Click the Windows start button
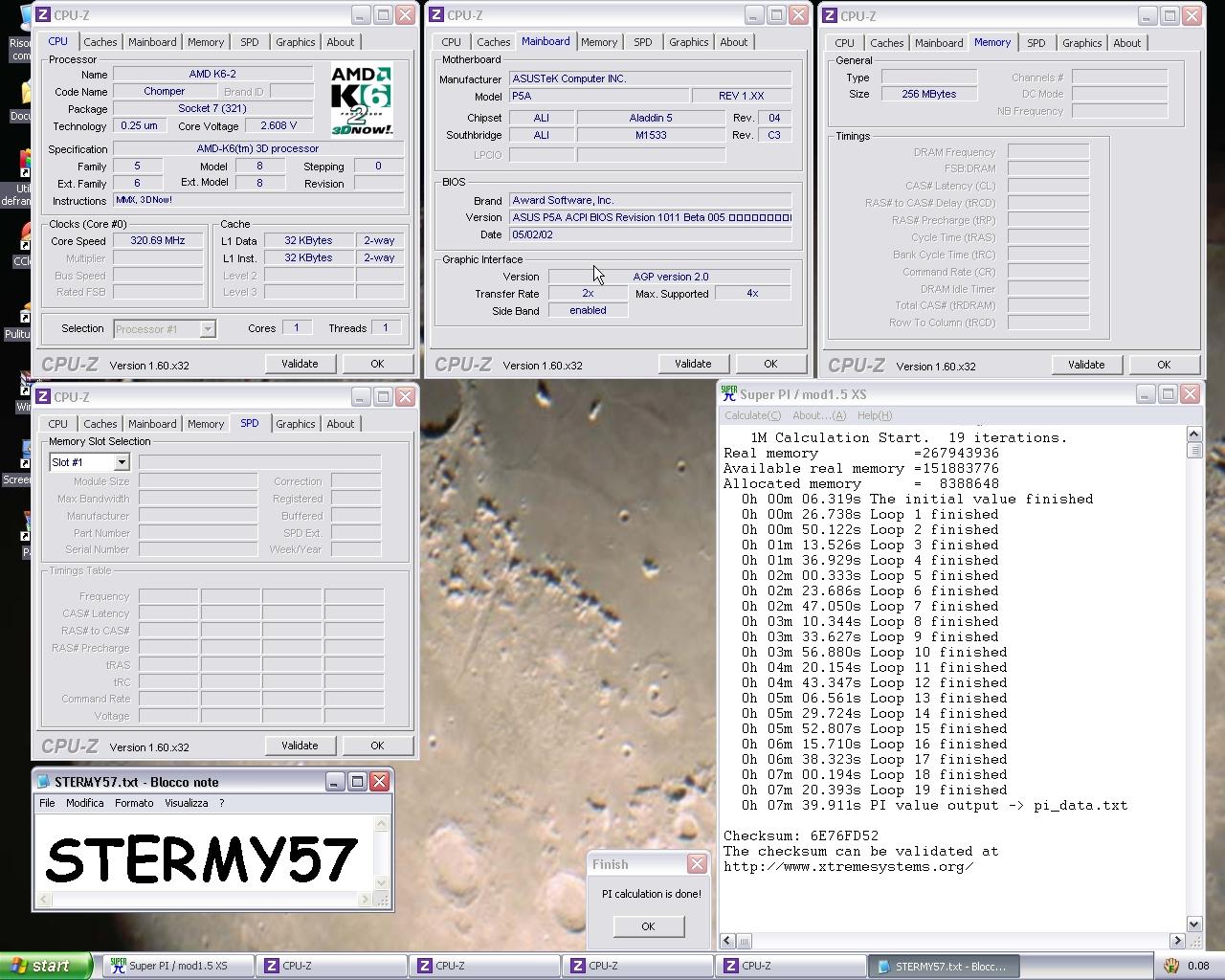This screenshot has width=1225, height=980. (46, 966)
